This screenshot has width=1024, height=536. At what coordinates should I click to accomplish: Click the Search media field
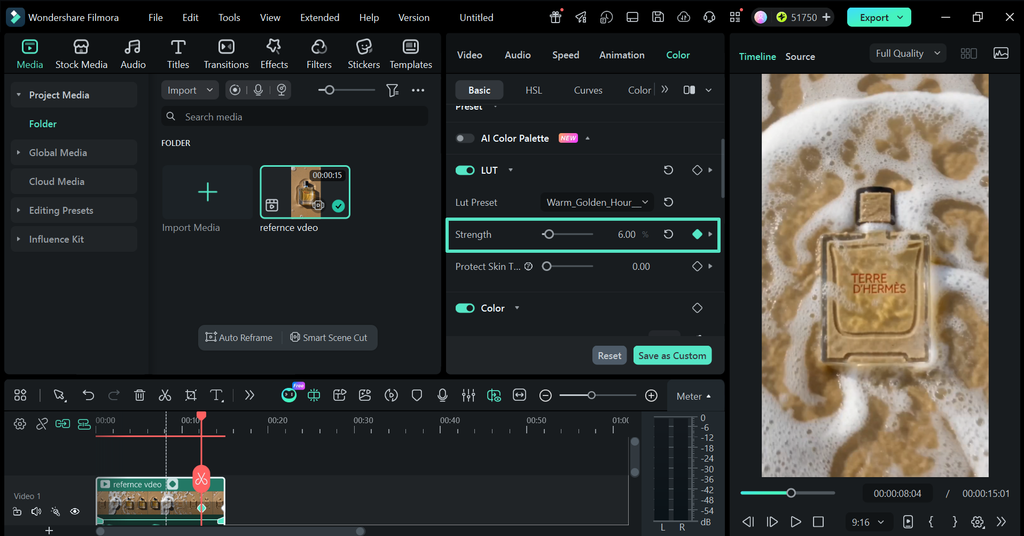(295, 117)
